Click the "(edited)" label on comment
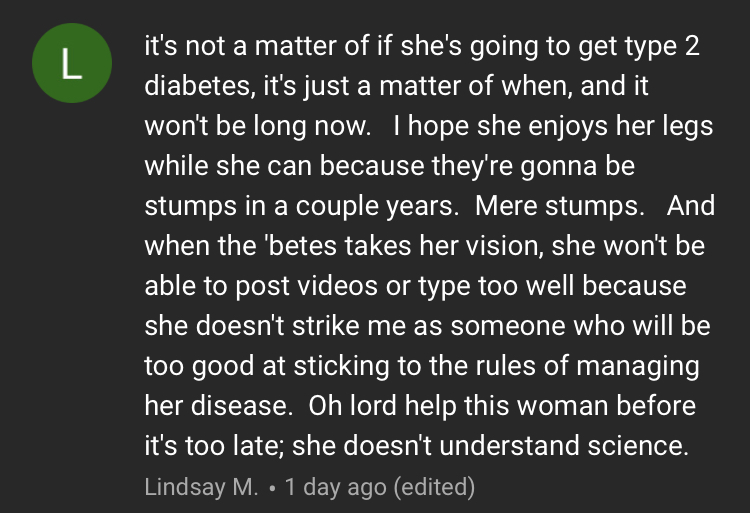The image size is (750, 513). (434, 488)
